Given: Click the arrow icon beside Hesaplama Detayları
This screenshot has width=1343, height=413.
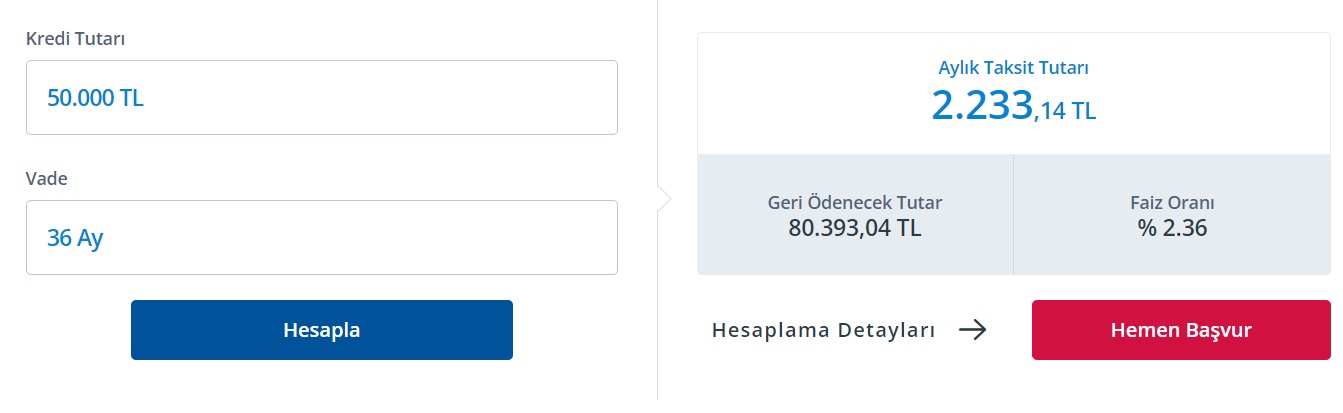Looking at the screenshot, I should pos(972,330).
